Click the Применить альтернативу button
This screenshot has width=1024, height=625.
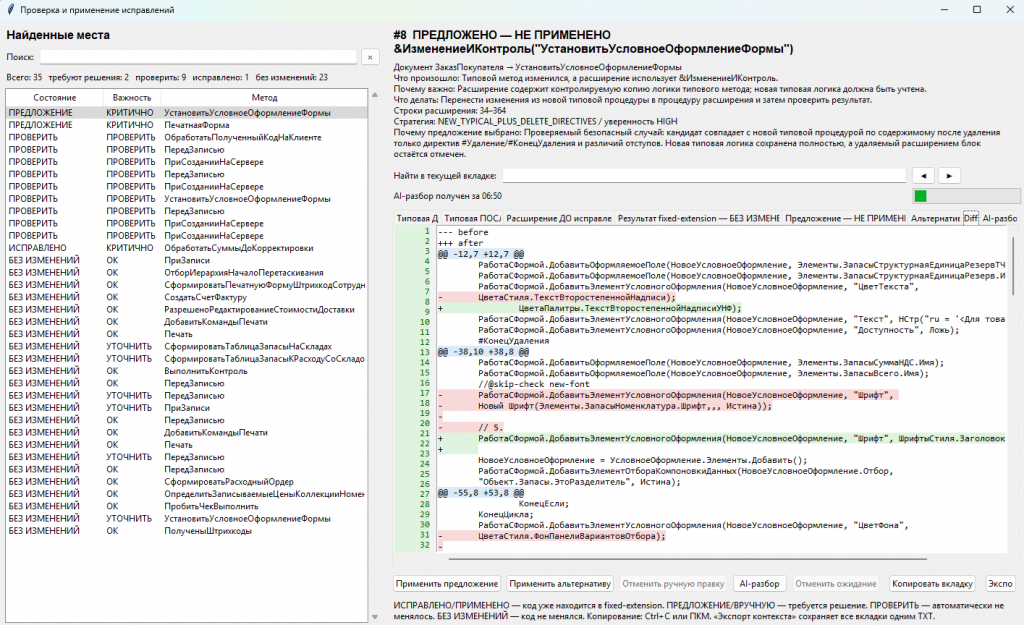tap(560, 584)
